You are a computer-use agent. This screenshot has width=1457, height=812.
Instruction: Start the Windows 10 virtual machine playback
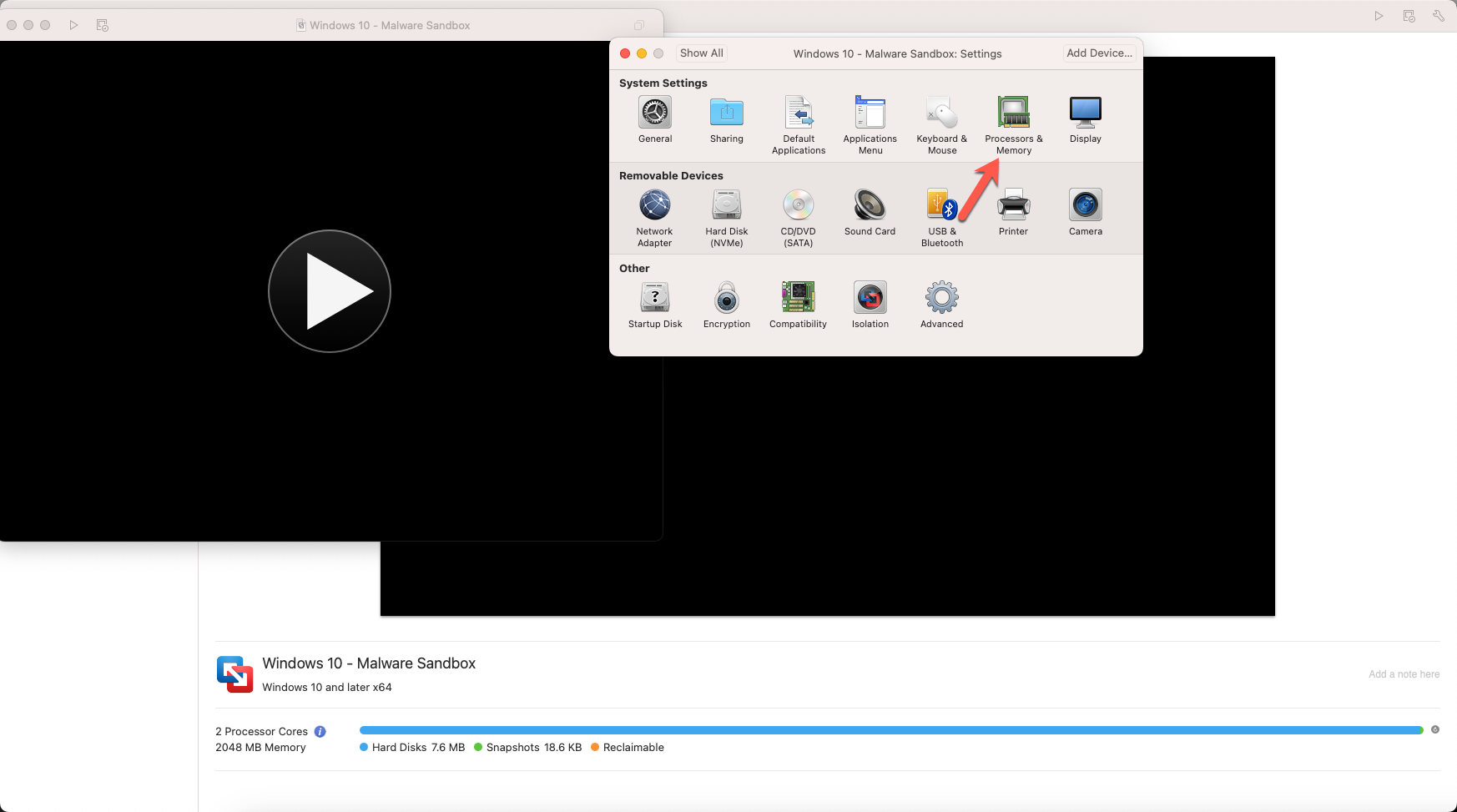coord(330,291)
